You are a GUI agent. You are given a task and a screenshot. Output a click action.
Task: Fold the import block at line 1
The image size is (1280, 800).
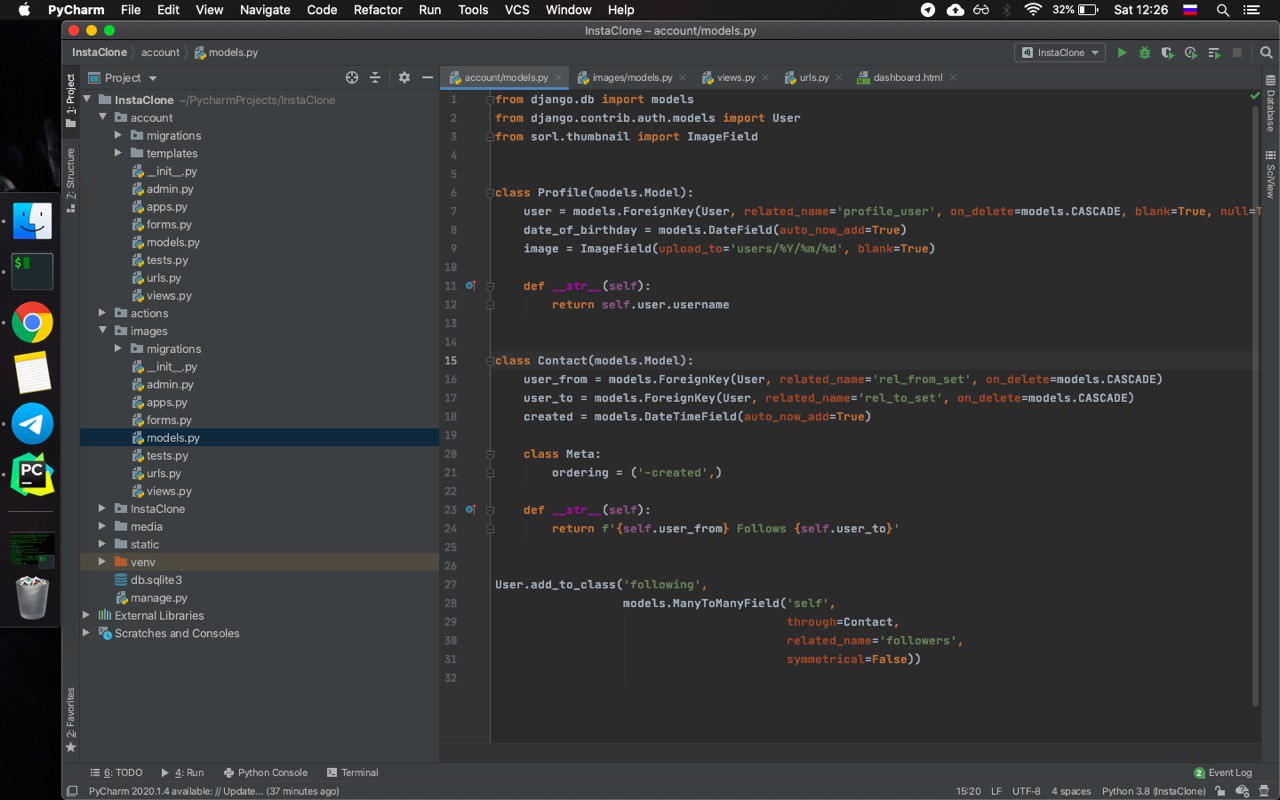(490, 99)
